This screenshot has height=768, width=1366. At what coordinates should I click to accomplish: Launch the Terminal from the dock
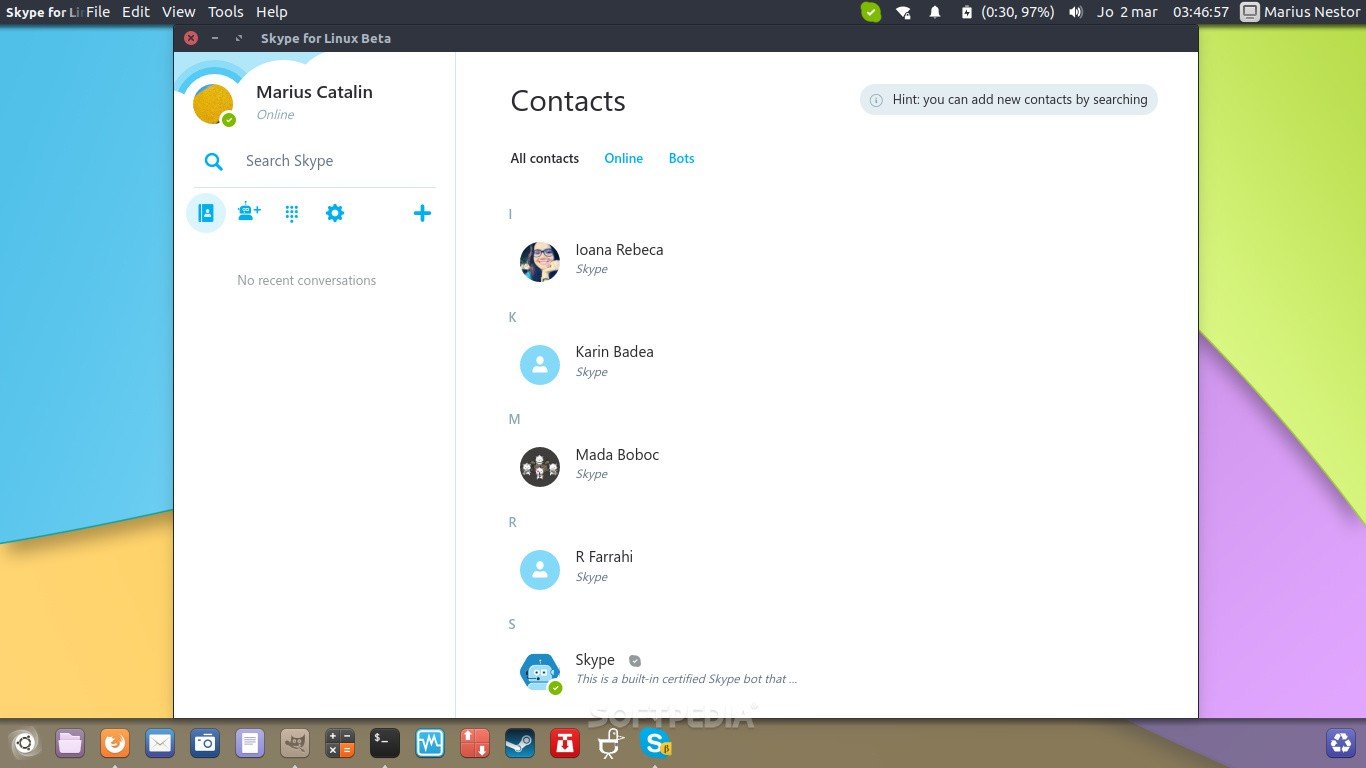[385, 743]
